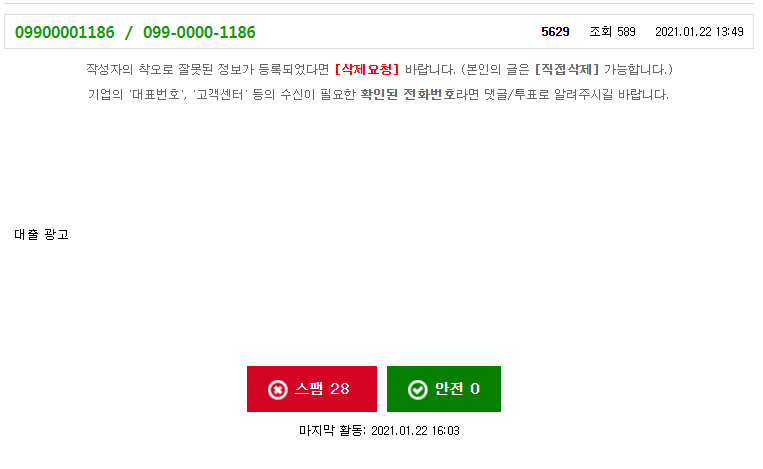Select the phone number 09900001186 heading
This screenshot has width=763, height=469.
point(65,32)
